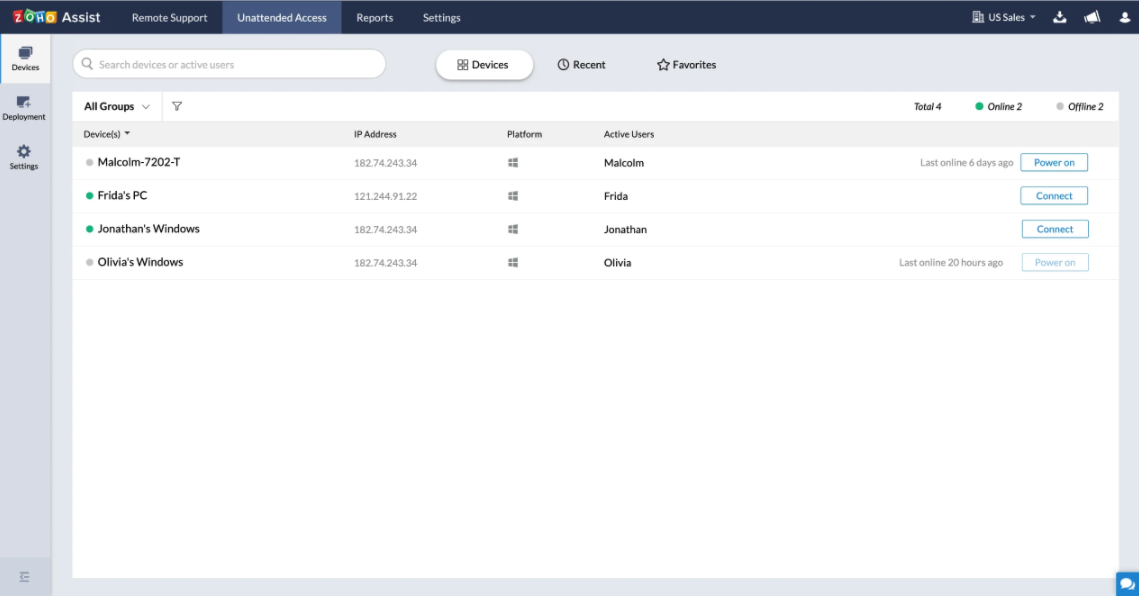Open the chat support bubble
Viewport: 1139px width, 597px height.
pyautogui.click(x=1126, y=584)
